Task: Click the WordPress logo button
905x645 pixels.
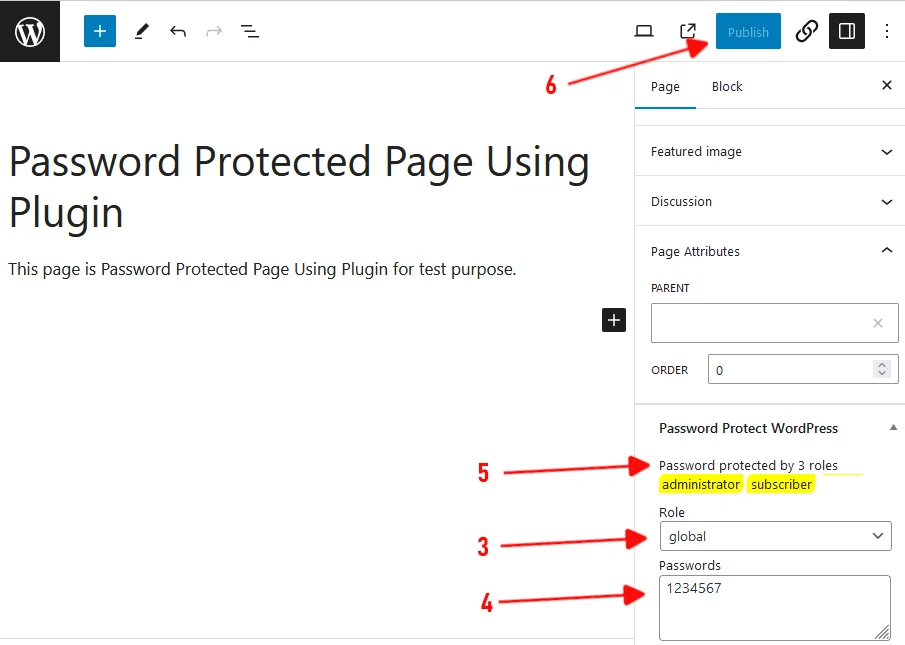Action: click(x=30, y=31)
